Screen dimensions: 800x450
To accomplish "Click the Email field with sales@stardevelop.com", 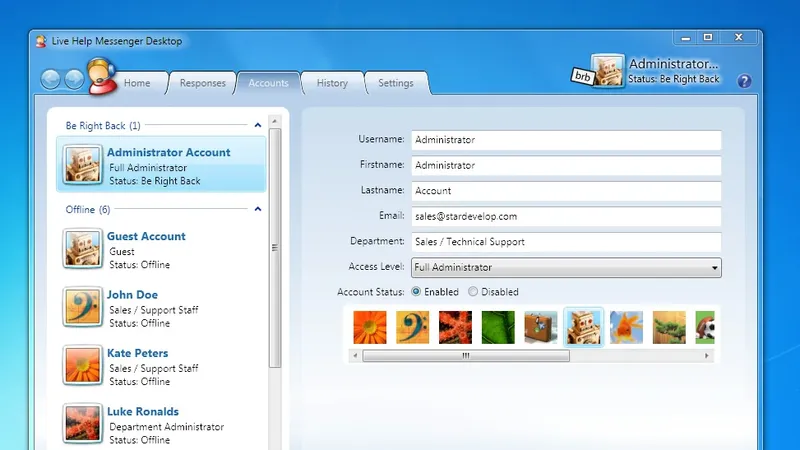I will (566, 216).
